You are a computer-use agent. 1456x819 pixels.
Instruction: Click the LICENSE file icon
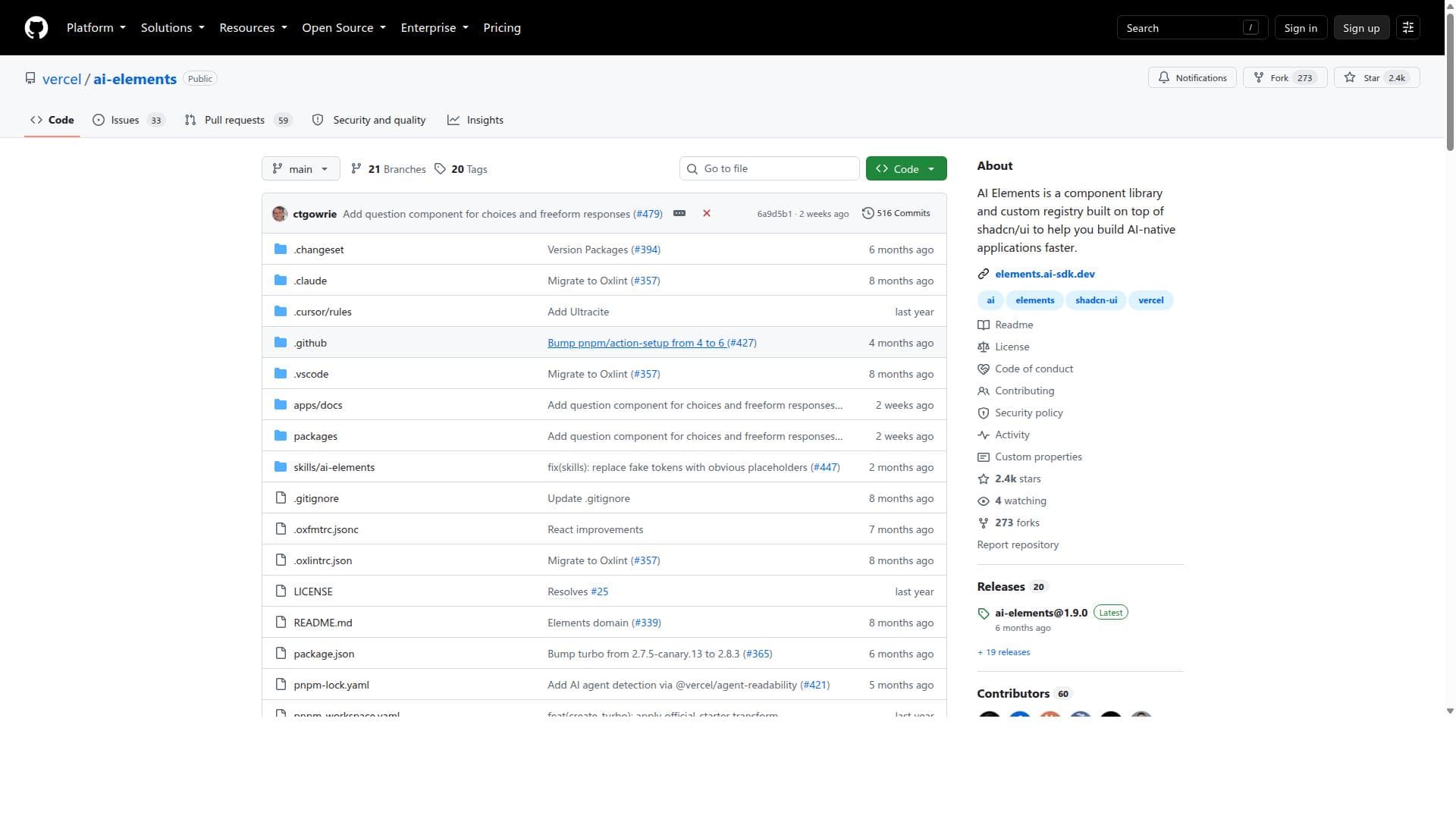click(x=281, y=591)
